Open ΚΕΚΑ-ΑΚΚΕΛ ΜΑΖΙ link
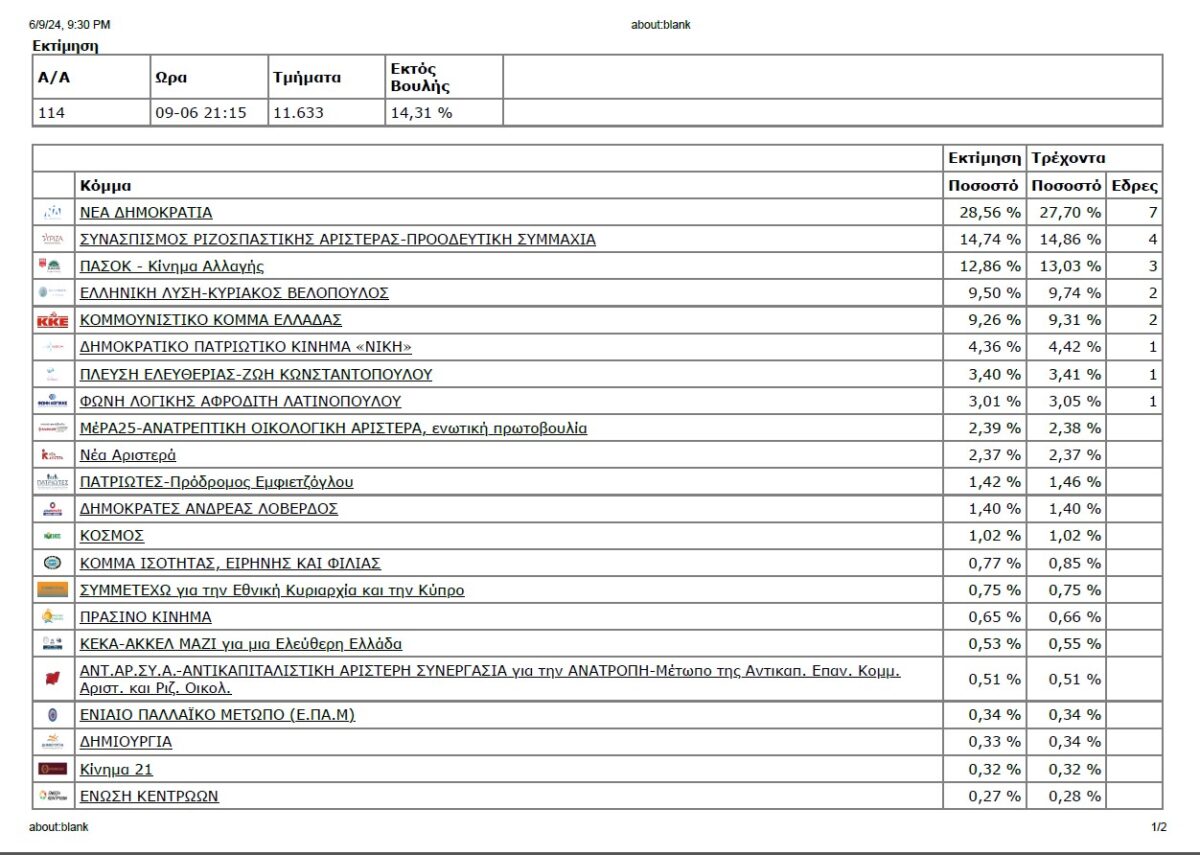Viewport: 1200px width, 855px height. coord(241,645)
